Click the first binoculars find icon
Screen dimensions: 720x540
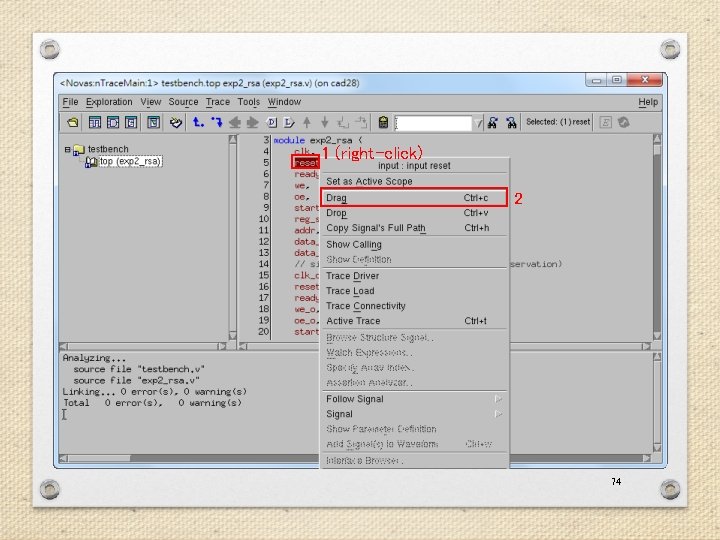tap(493, 123)
